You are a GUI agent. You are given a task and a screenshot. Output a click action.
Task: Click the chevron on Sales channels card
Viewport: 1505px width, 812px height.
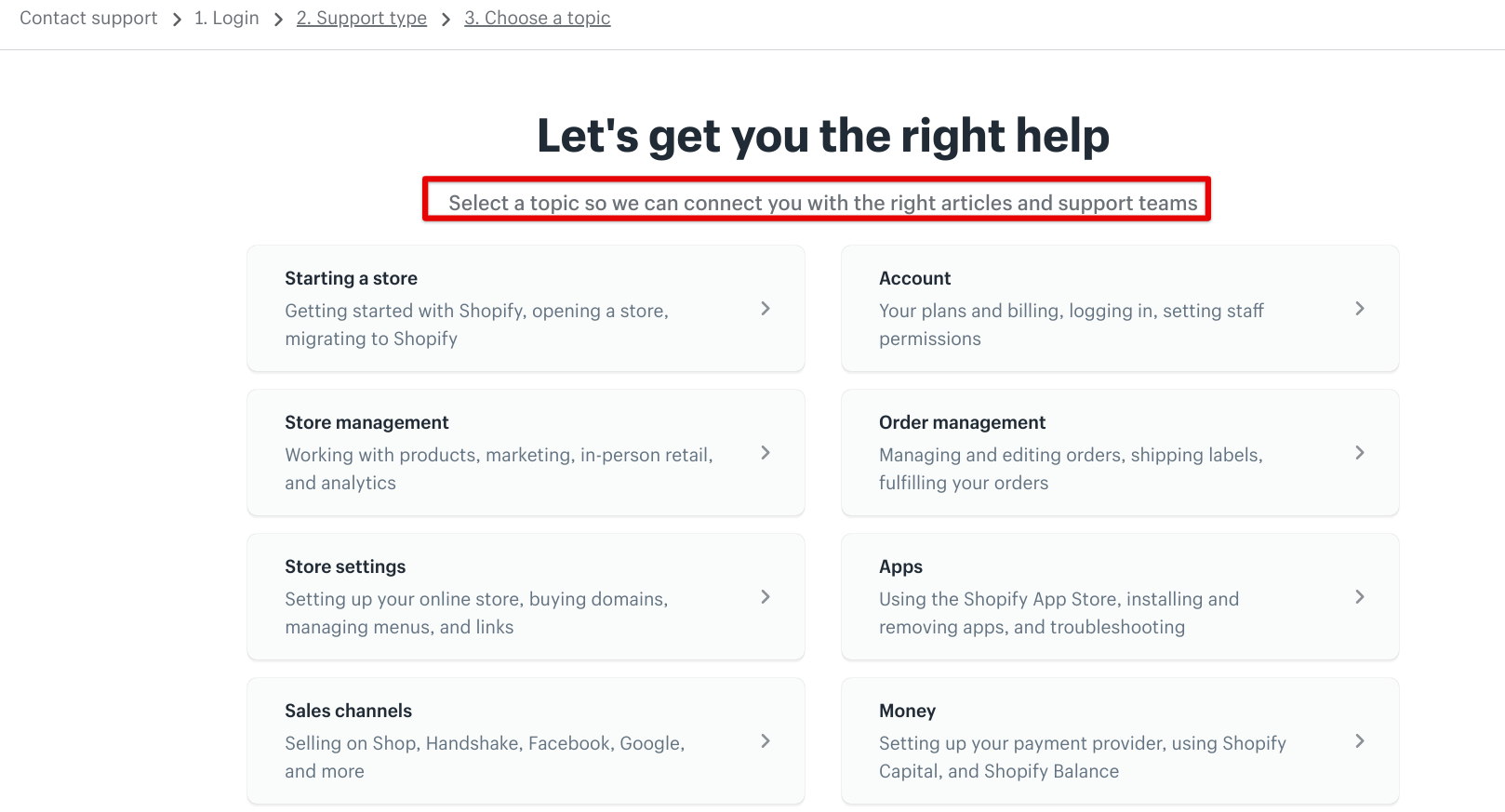pos(766,741)
